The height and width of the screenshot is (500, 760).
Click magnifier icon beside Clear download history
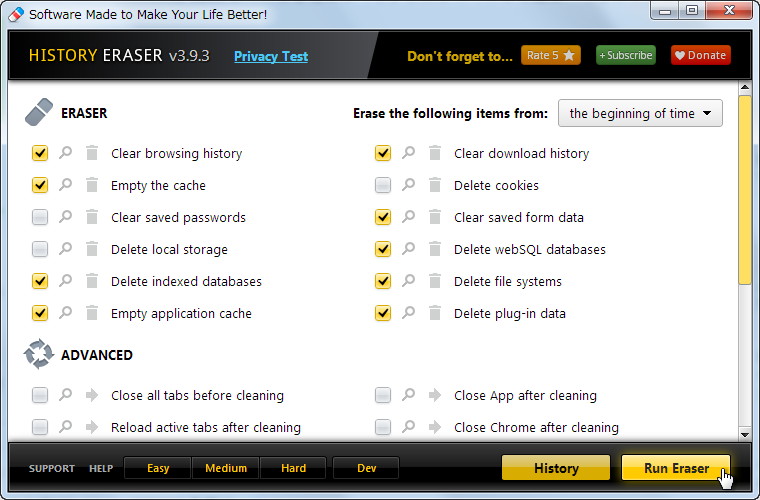pyautogui.click(x=409, y=153)
